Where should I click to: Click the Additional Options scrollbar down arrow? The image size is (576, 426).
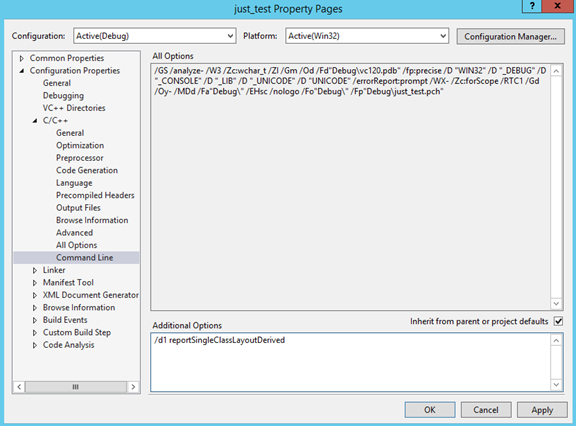tap(556, 385)
